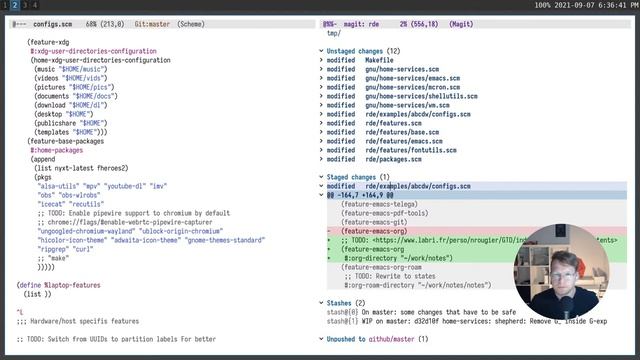Expand the gnu/home-services/shellutils.scm diff arrow
This screenshot has width=640, height=360.
pos(321,96)
